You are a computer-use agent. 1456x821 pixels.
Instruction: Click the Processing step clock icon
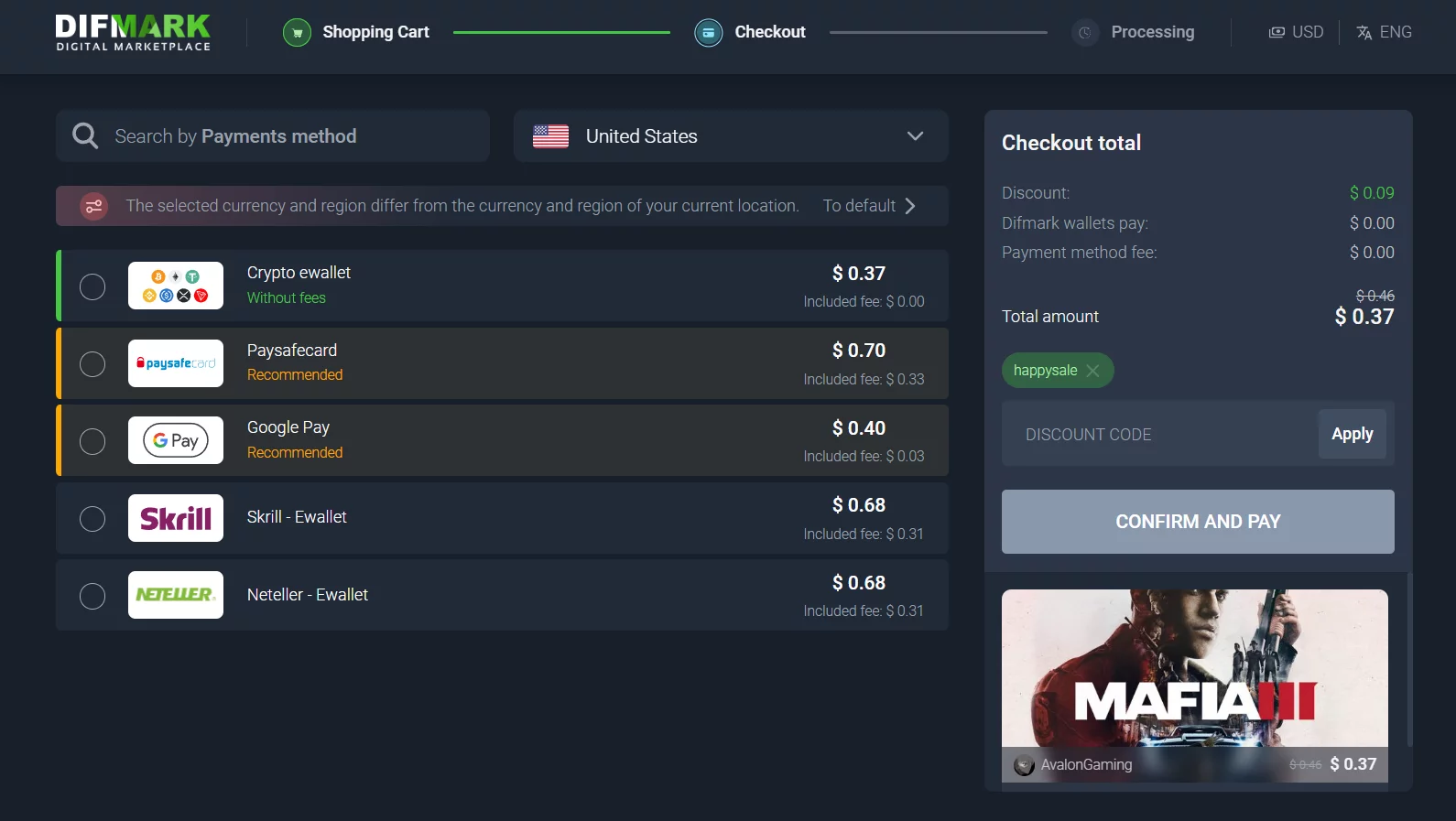coord(1085,33)
